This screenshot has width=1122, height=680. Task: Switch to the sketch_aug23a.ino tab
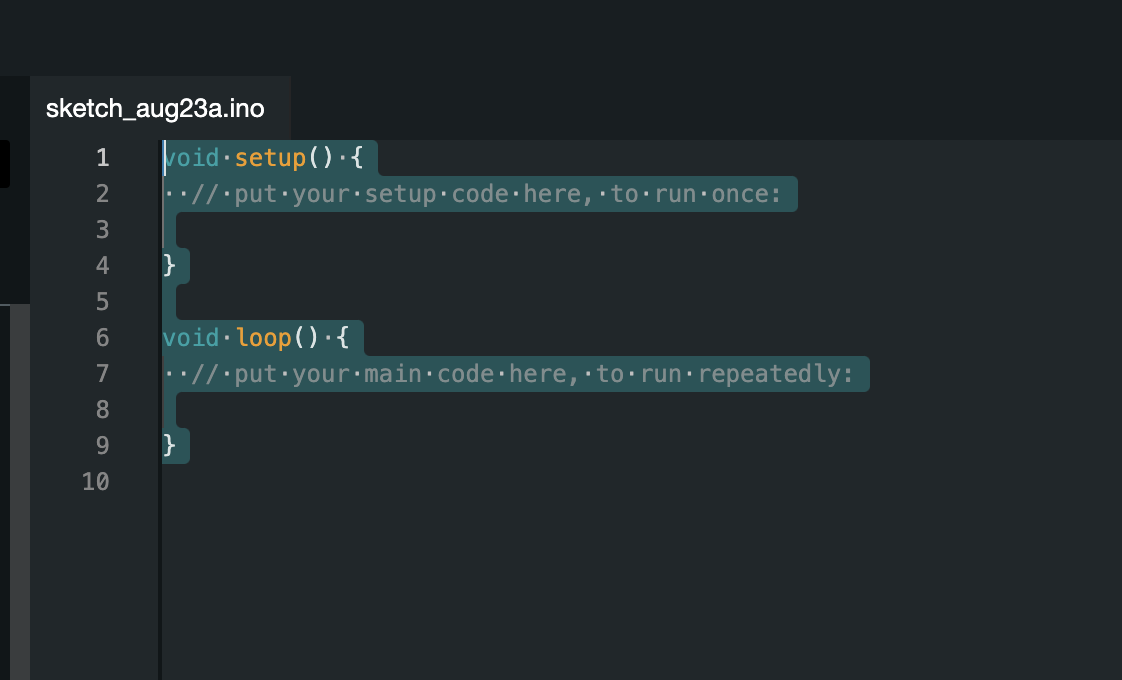[155, 109]
